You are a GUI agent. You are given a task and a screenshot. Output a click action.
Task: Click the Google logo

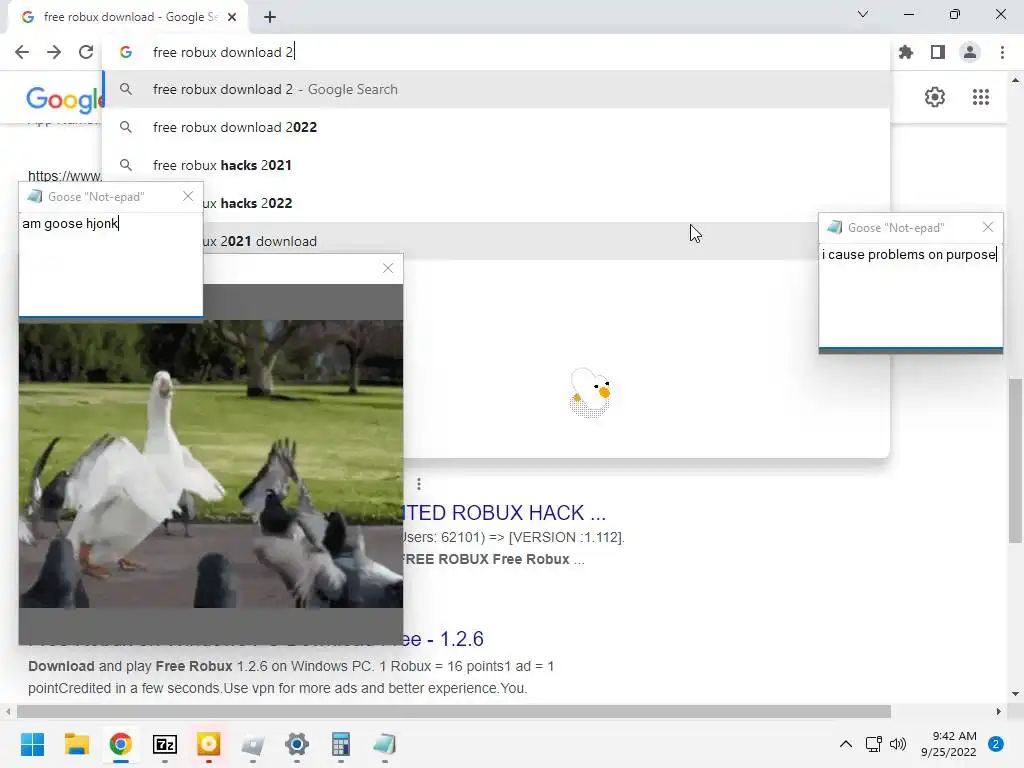64,99
